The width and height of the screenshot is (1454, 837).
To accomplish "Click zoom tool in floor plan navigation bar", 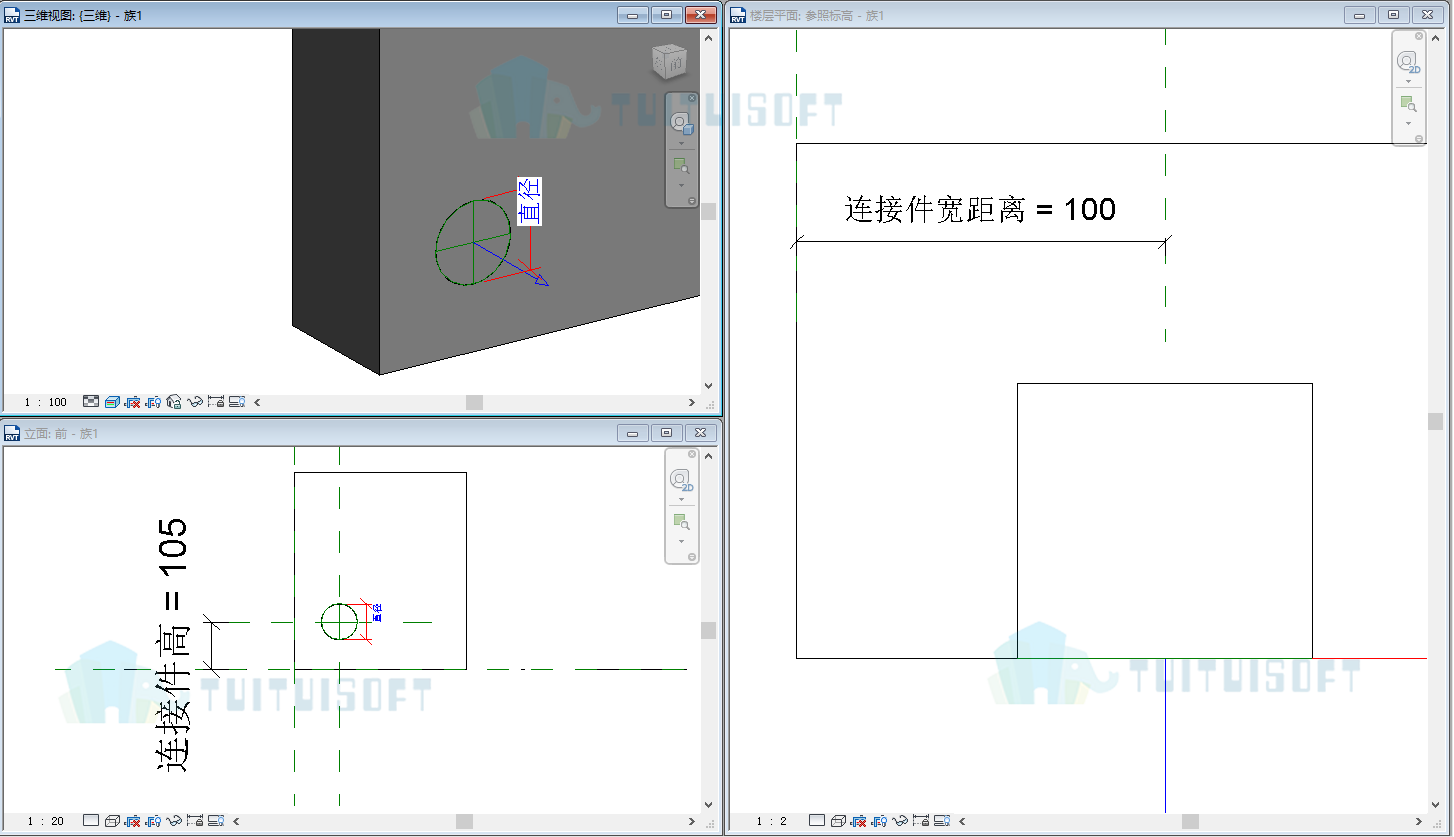I will pos(1408,103).
